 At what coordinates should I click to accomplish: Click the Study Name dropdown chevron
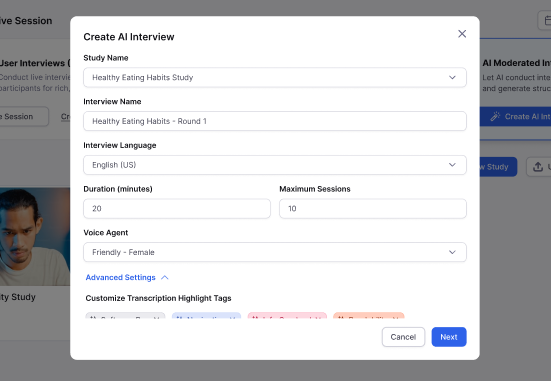(x=452, y=77)
